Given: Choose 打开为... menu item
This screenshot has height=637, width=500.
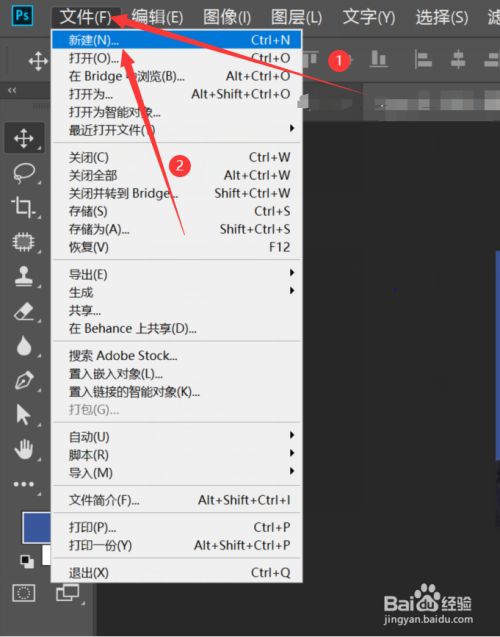Looking at the screenshot, I should [177, 94].
